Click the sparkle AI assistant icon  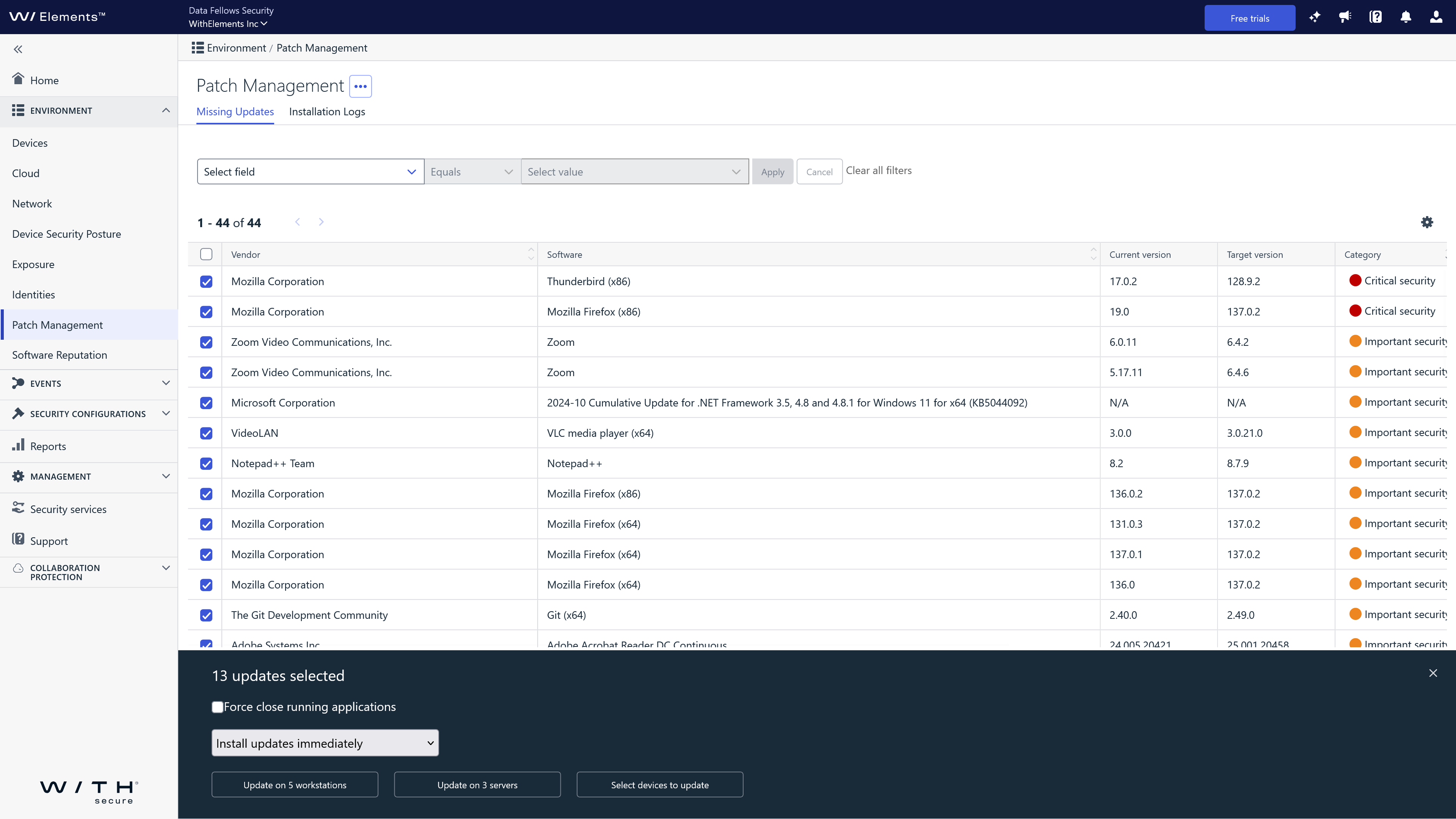click(x=1315, y=17)
